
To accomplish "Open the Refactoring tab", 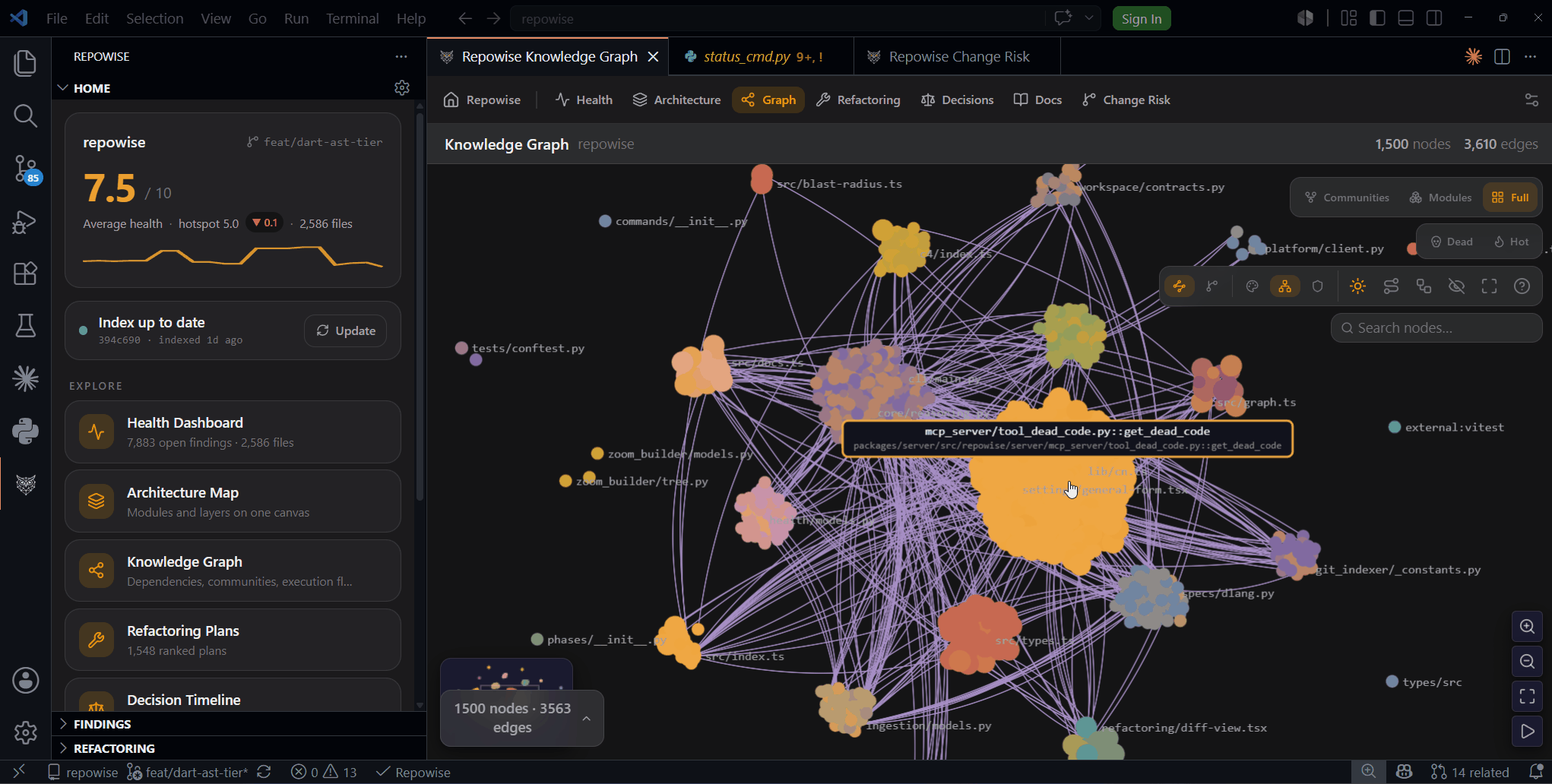I will (858, 100).
